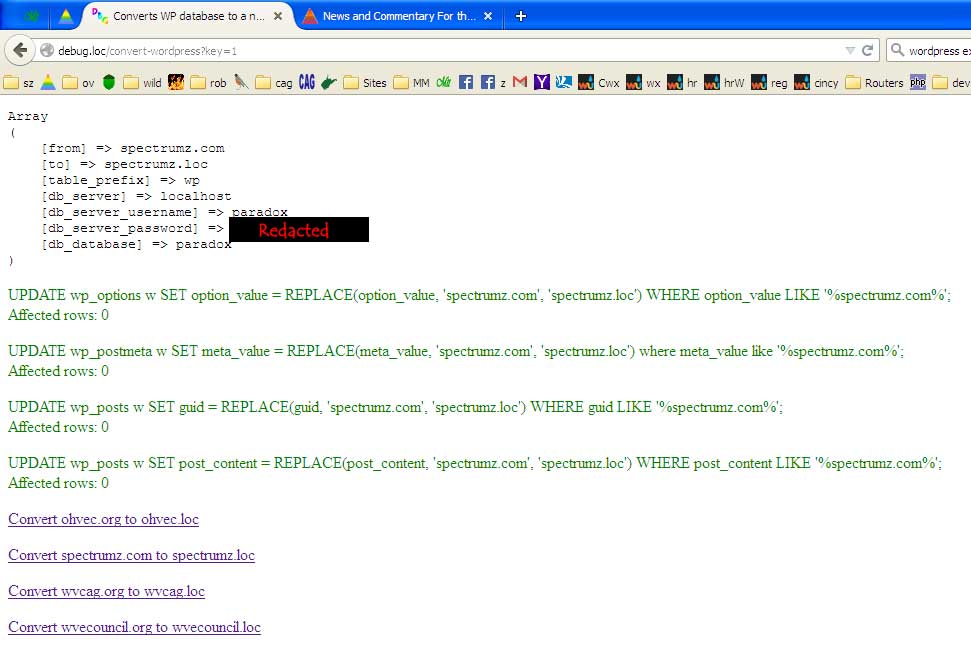Click Convert ohvec.org to ohvec.loc link

coord(103,520)
